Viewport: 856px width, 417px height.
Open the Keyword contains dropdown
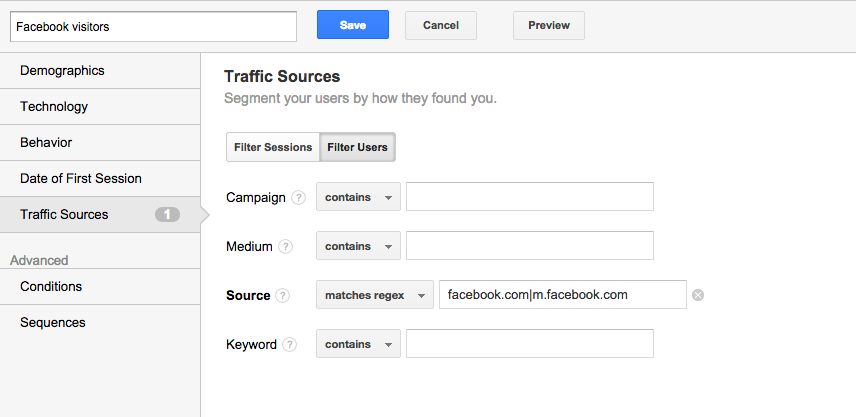coord(358,344)
